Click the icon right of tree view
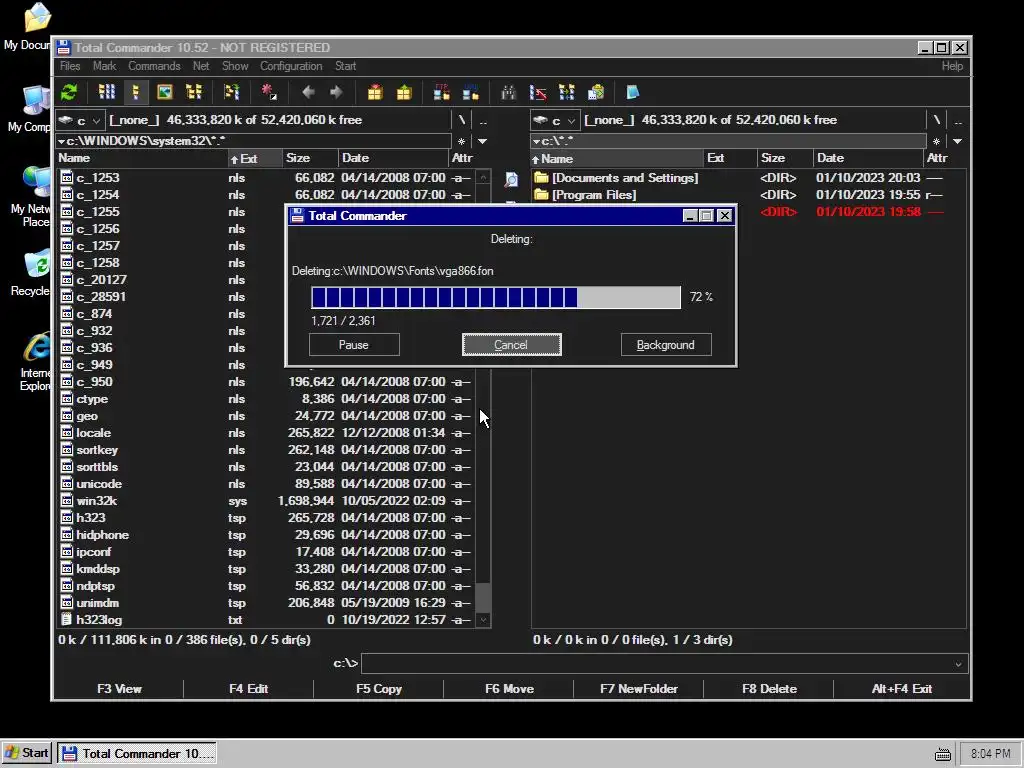 point(231,92)
